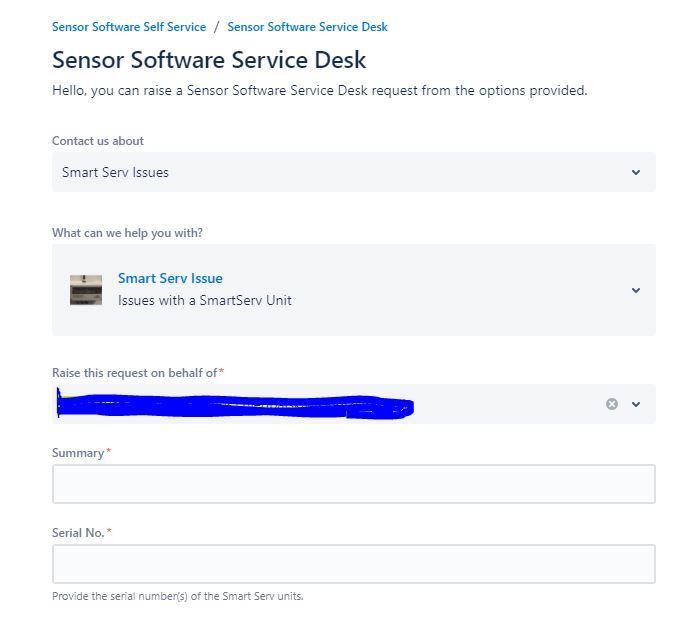Click the Serial No. field label

point(78,533)
